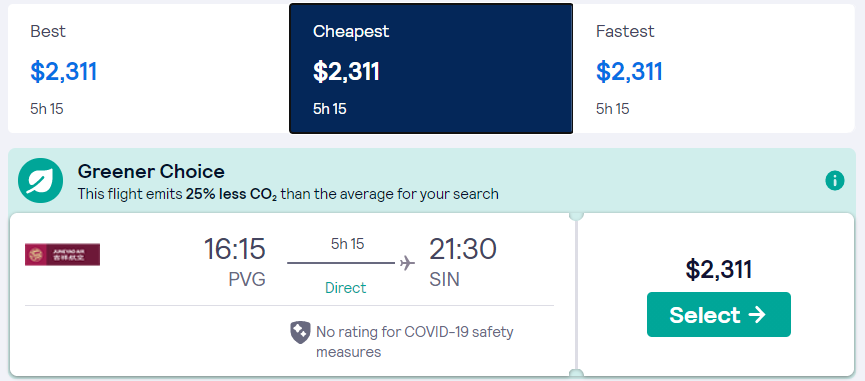Click the arrow on the Select button
Screen dimensions: 865x381
point(757,315)
